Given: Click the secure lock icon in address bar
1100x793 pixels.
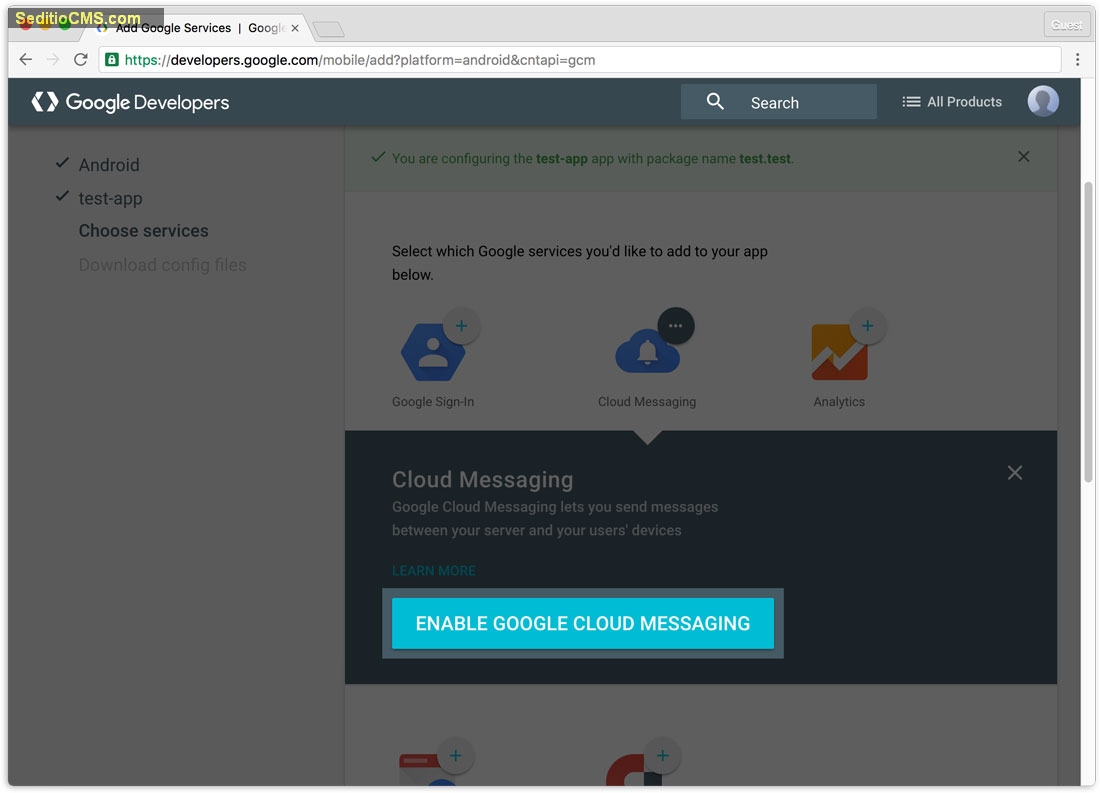Looking at the screenshot, I should click(112, 60).
